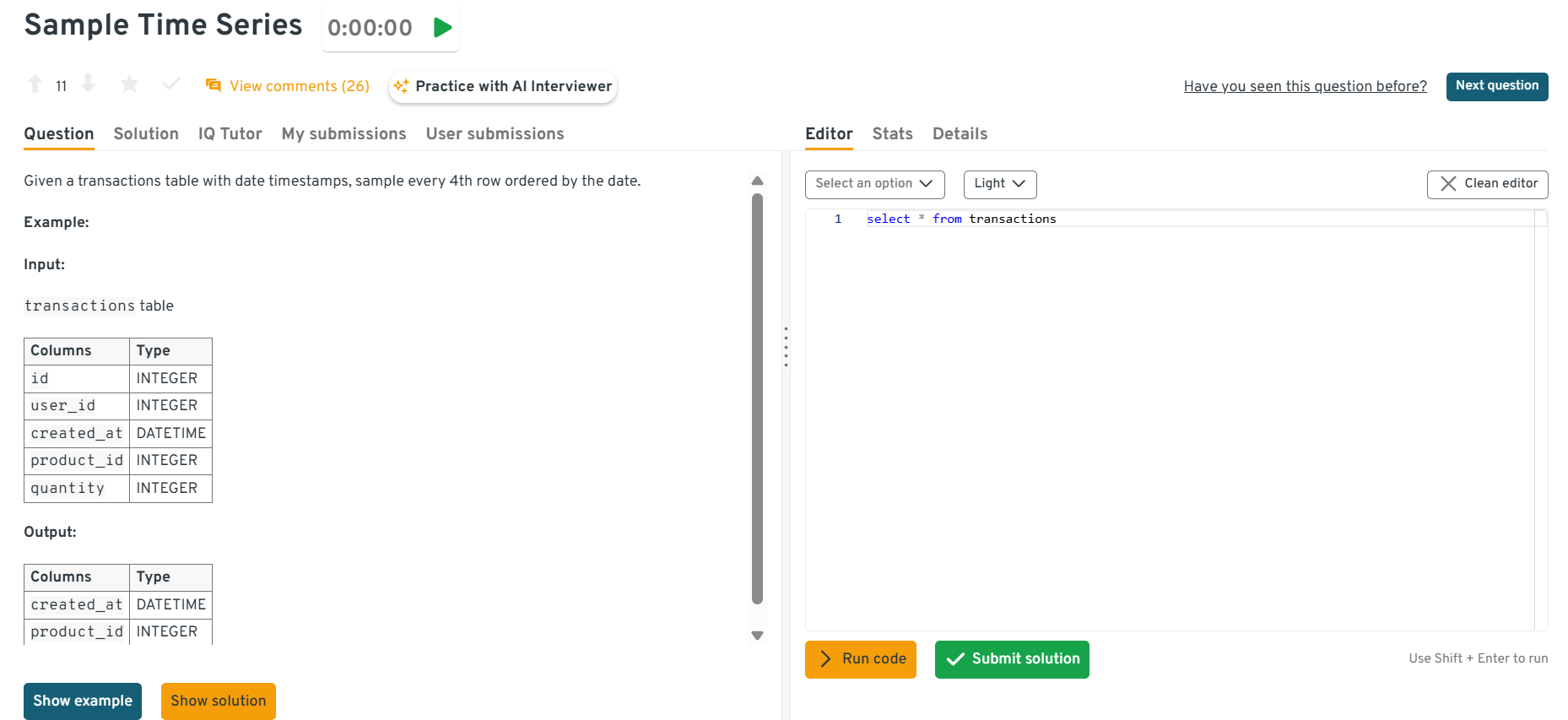The height and width of the screenshot is (720, 1568).
Task: Start the timer with the green play icon
Action: pyautogui.click(x=442, y=28)
